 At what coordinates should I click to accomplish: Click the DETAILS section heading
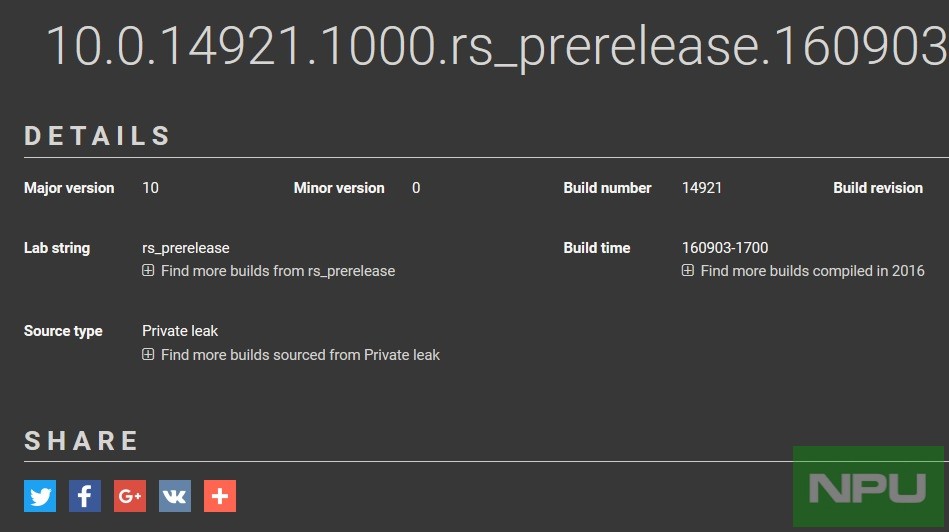(98, 137)
